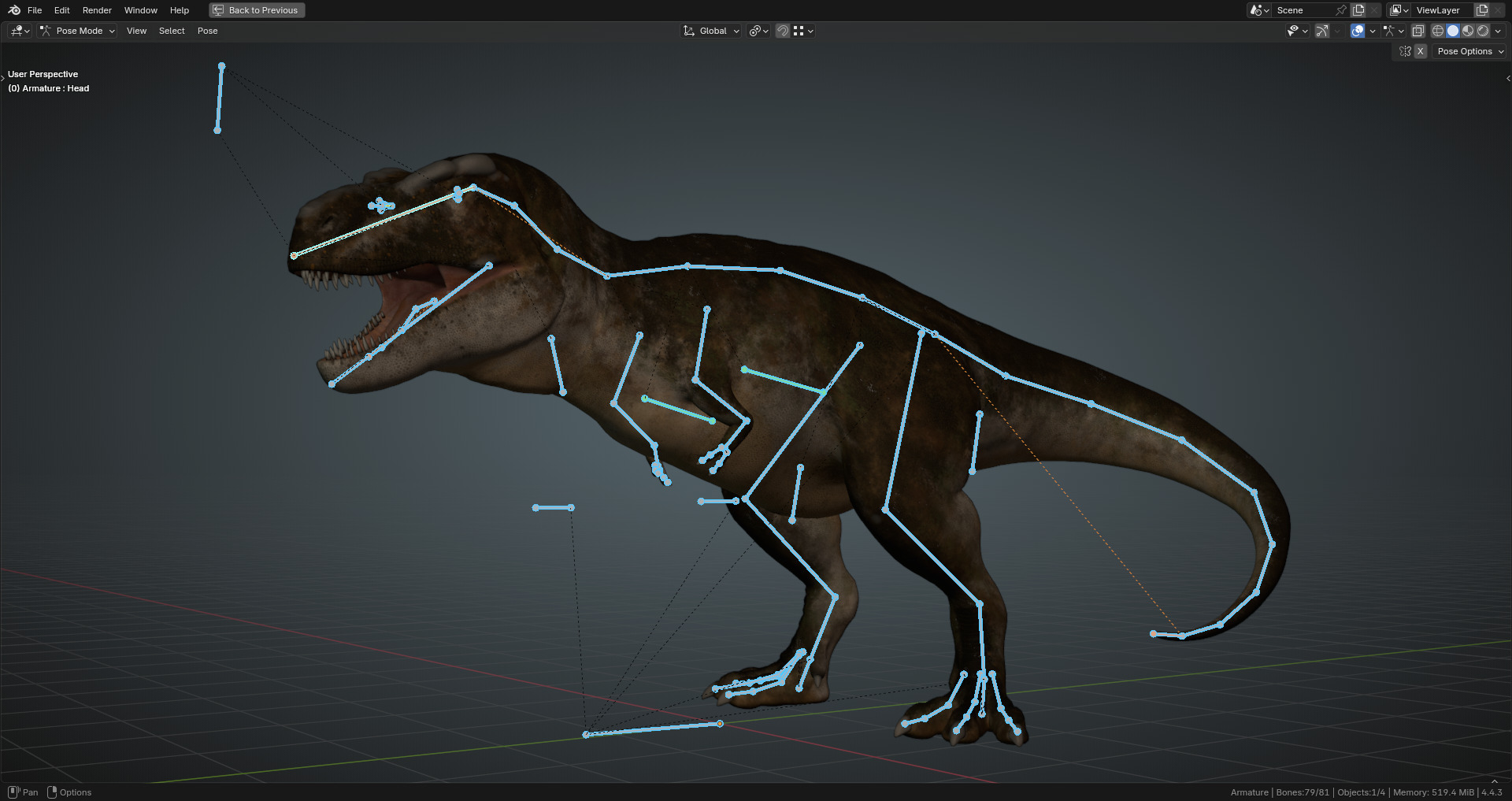Click the Options item in status bar
This screenshot has height=801, width=1512.
[69, 792]
